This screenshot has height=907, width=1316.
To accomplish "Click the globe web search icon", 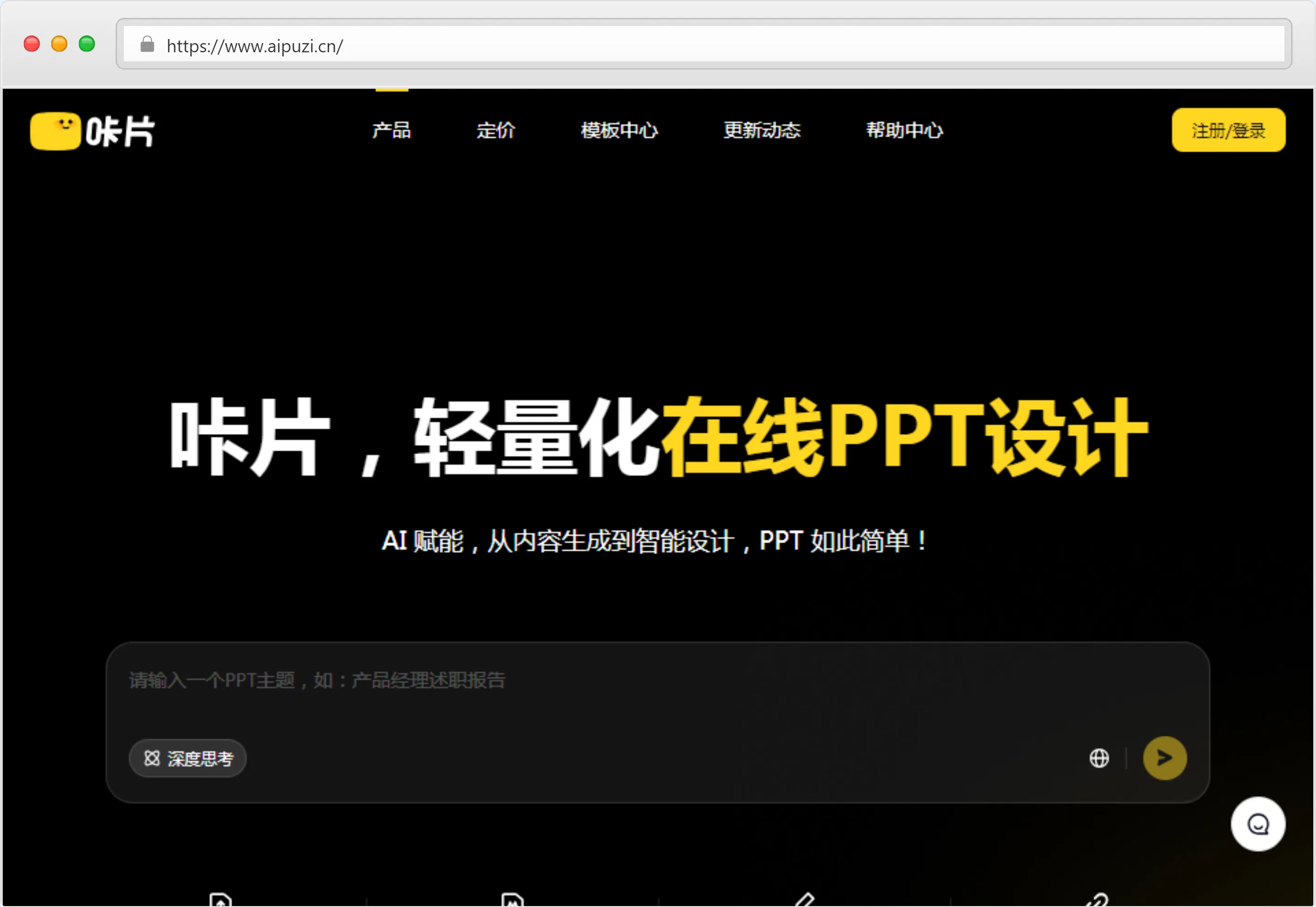I will click(1099, 758).
